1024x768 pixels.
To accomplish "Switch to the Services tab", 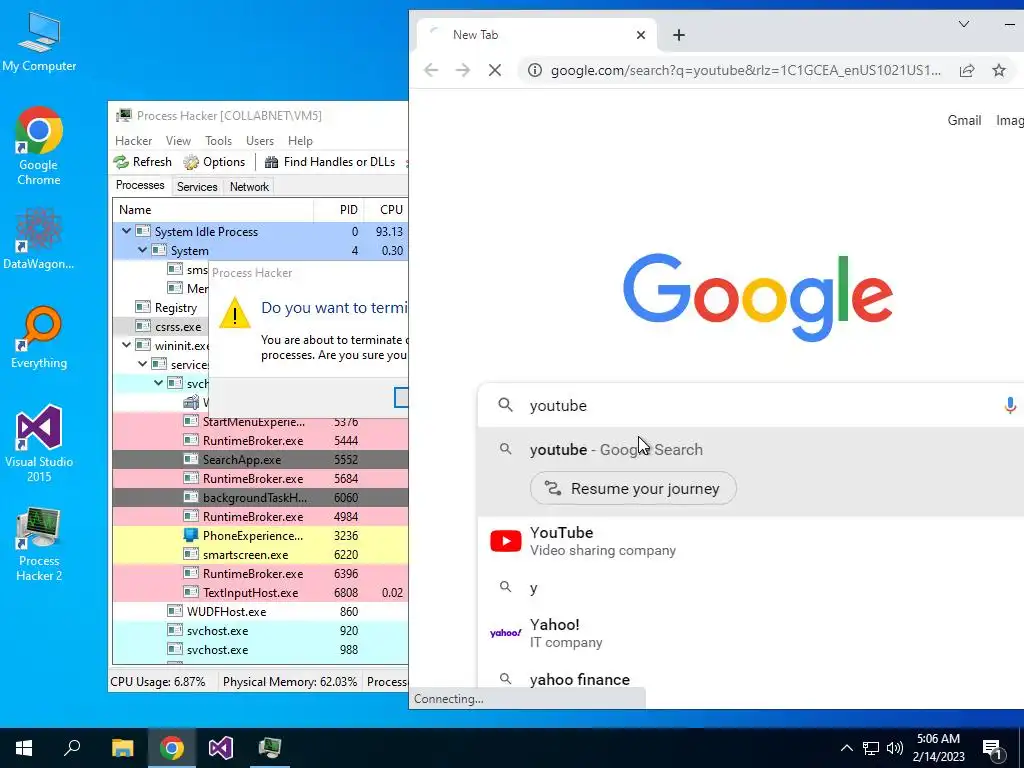I will tap(197, 187).
